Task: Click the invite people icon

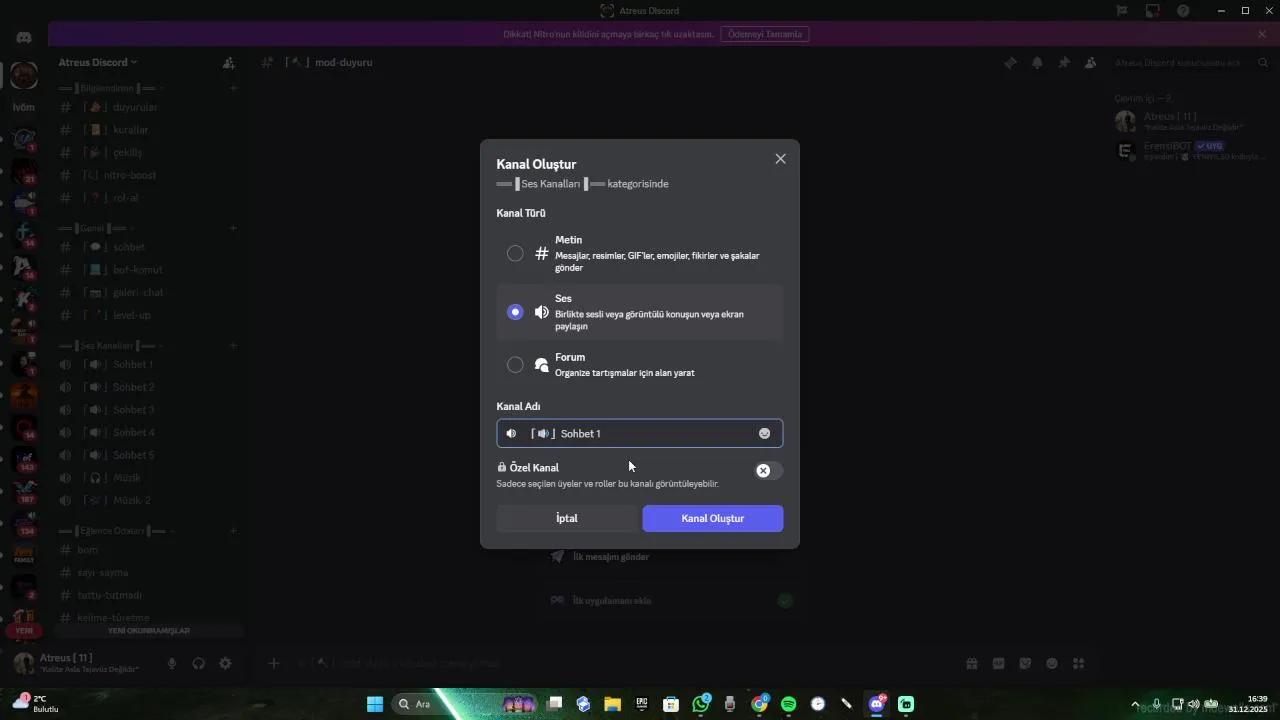Action: click(x=228, y=62)
